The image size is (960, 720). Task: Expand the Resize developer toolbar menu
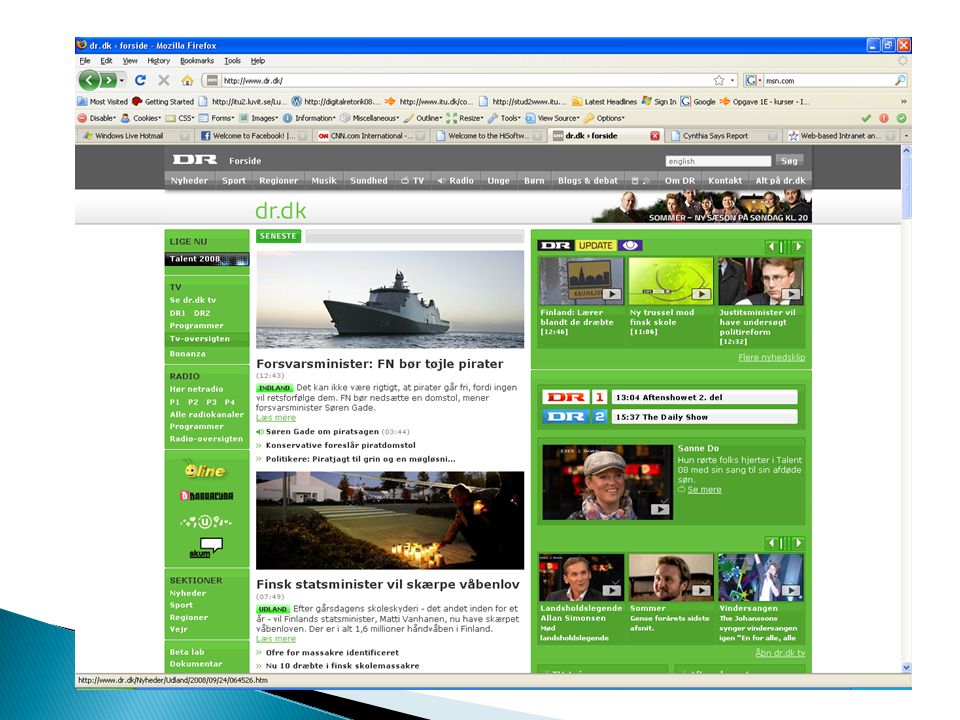coord(465,118)
